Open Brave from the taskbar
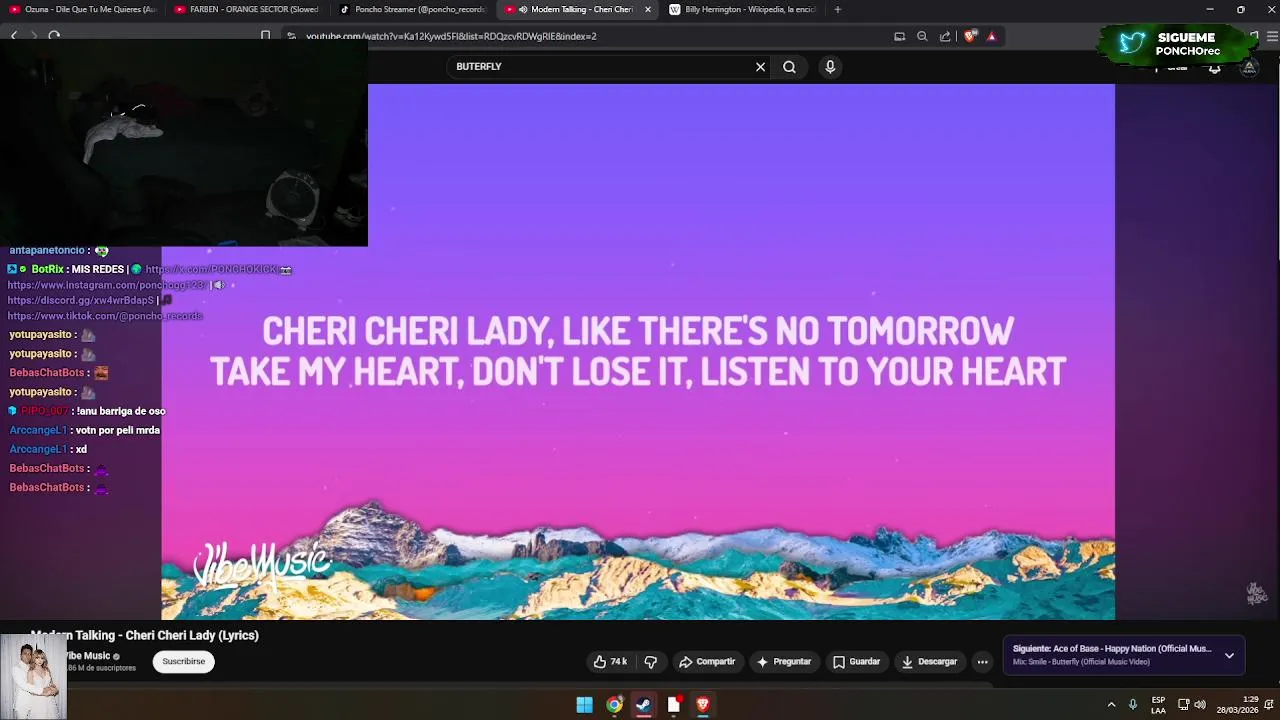This screenshot has width=1280, height=720. (x=703, y=705)
